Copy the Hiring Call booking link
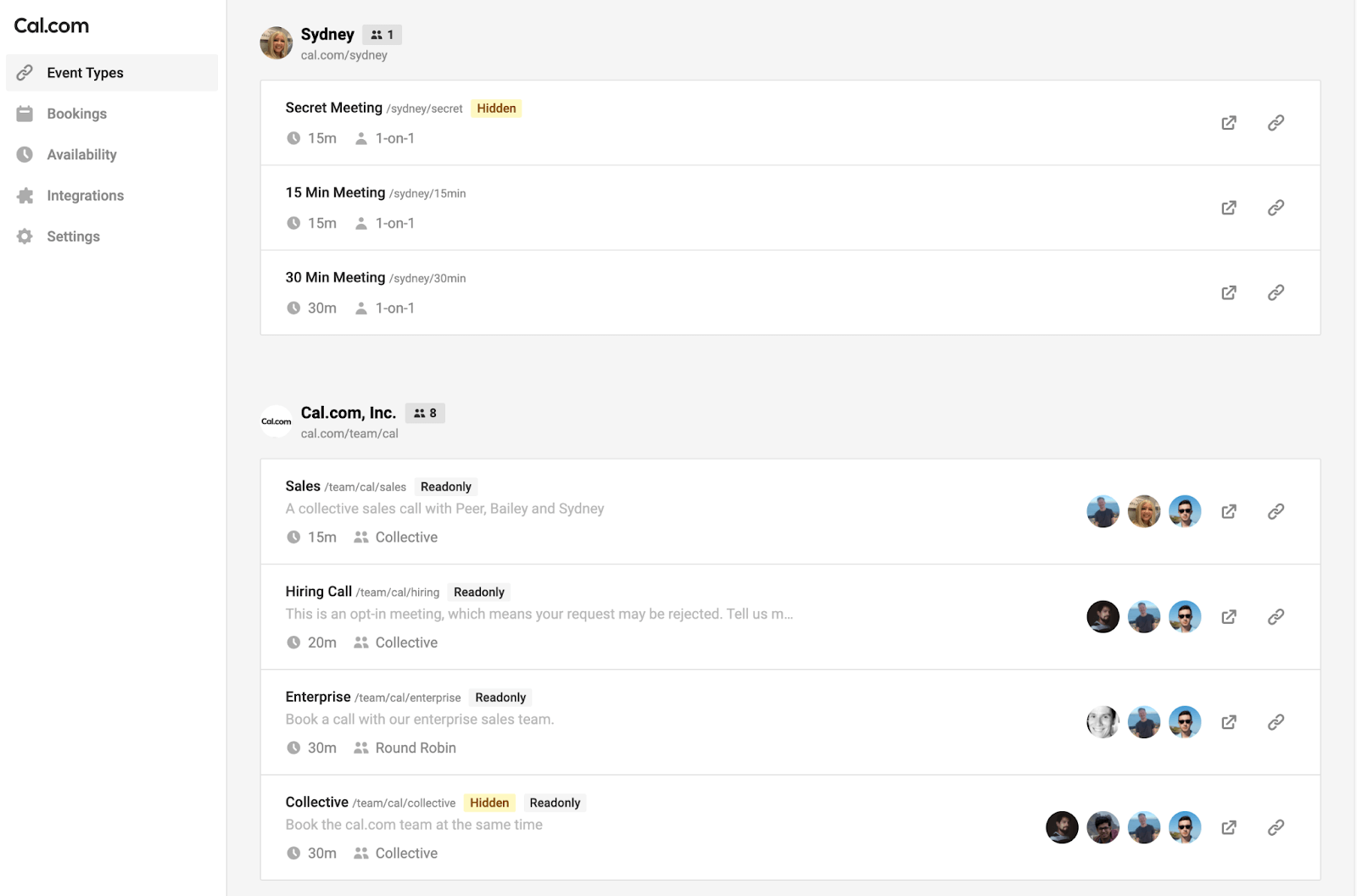The height and width of the screenshot is (896, 1357). click(1276, 616)
